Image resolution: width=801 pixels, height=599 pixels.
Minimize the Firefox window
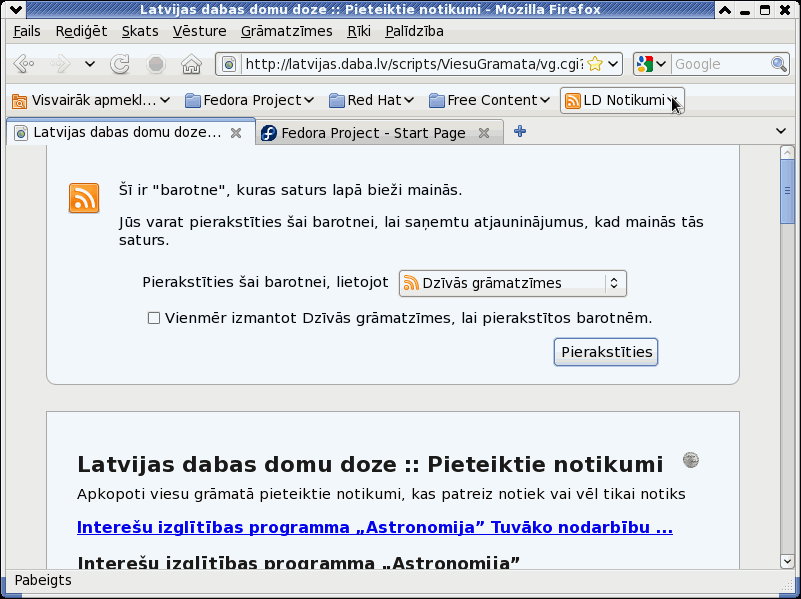coord(745,10)
